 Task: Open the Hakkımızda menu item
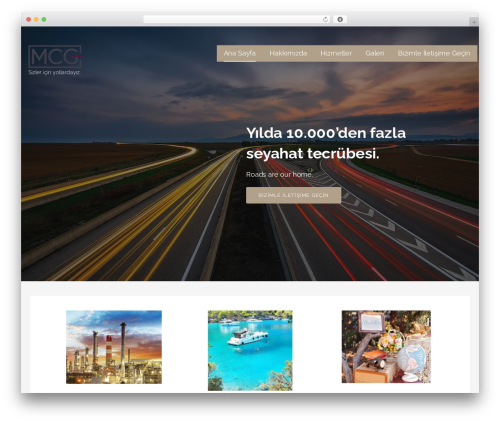[288, 53]
